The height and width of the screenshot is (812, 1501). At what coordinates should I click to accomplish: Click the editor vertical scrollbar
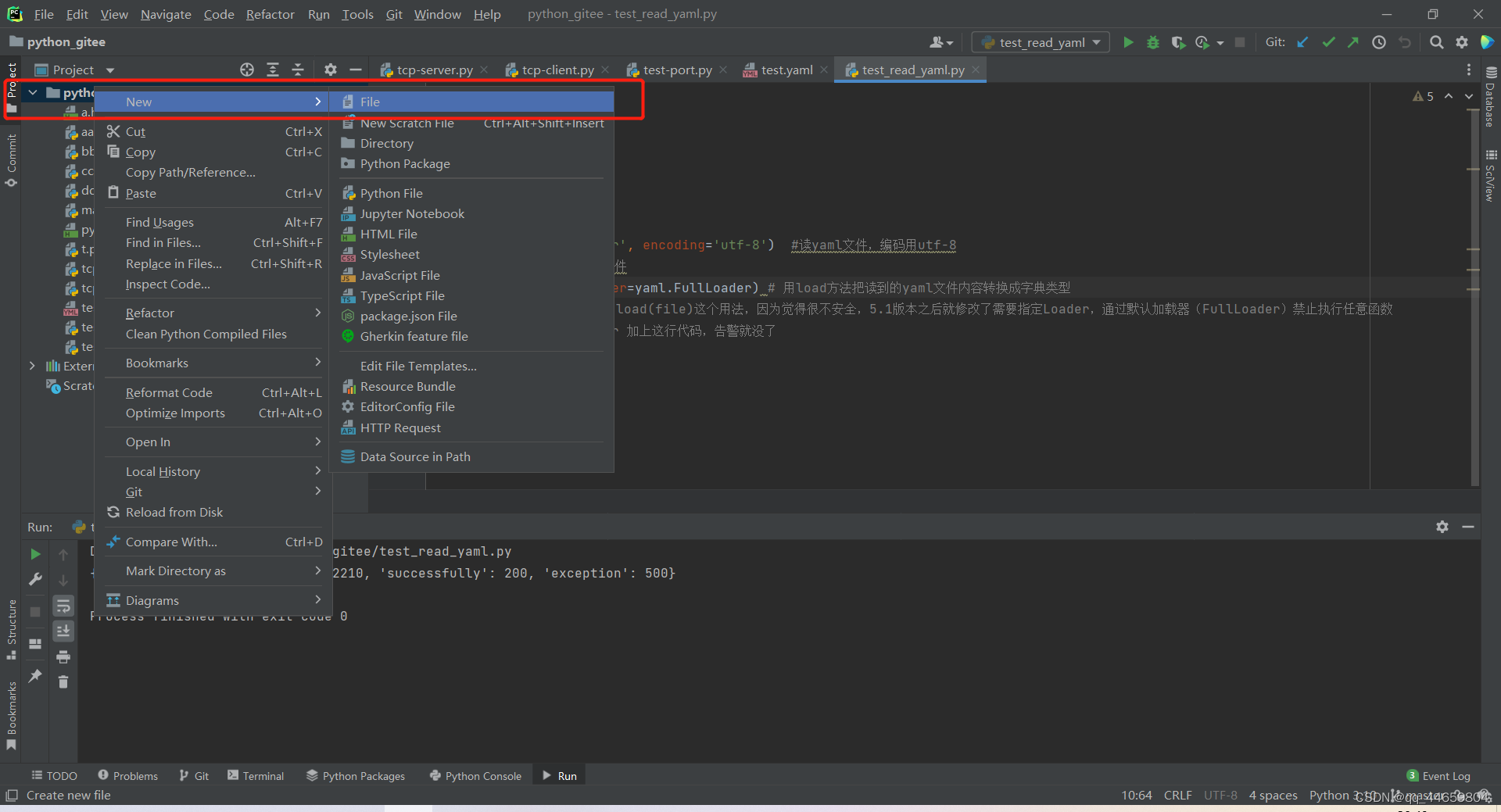[x=1474, y=297]
